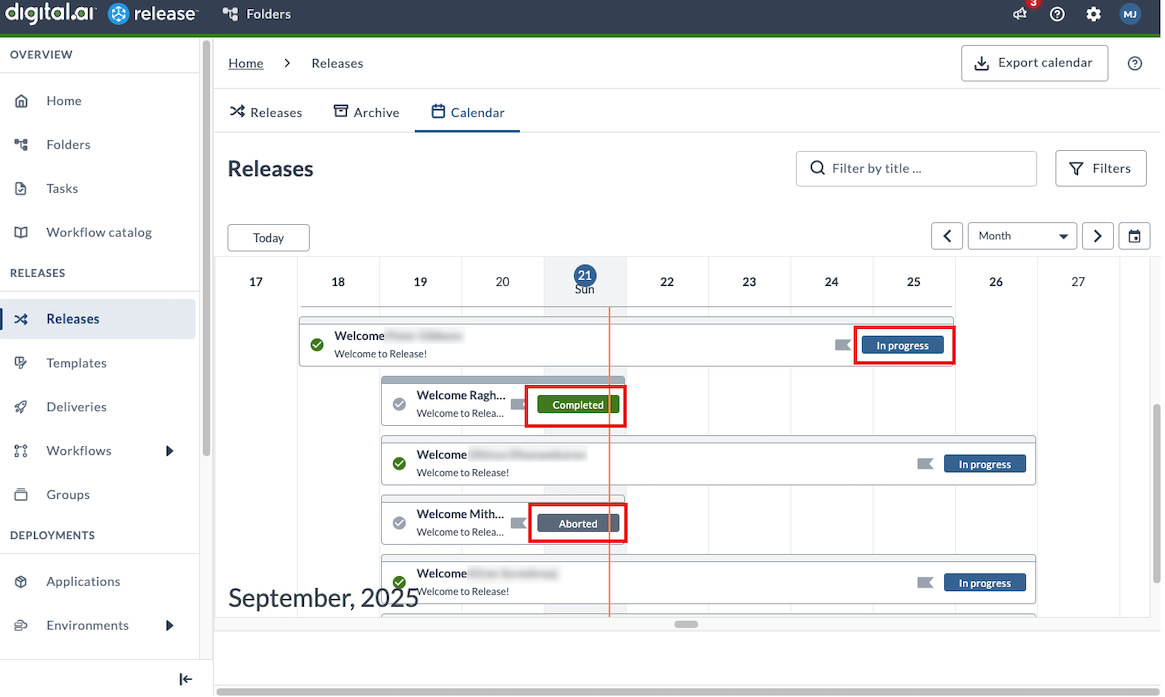Open the MJ user avatar menu
The width and height of the screenshot is (1165, 697).
click(1130, 14)
